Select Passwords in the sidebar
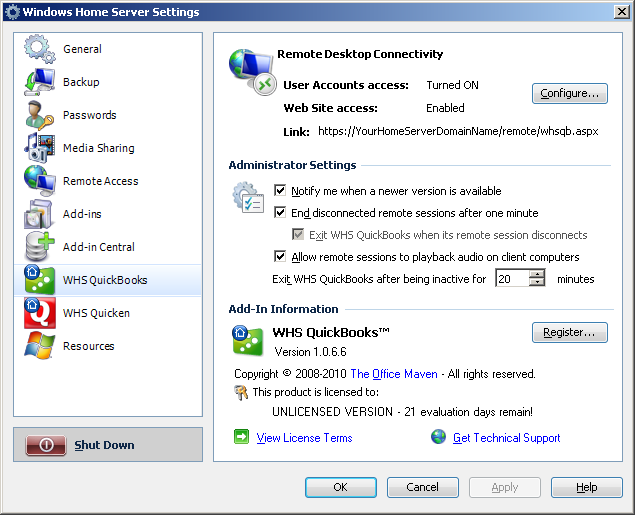This screenshot has height=515, width=635. click(x=89, y=115)
